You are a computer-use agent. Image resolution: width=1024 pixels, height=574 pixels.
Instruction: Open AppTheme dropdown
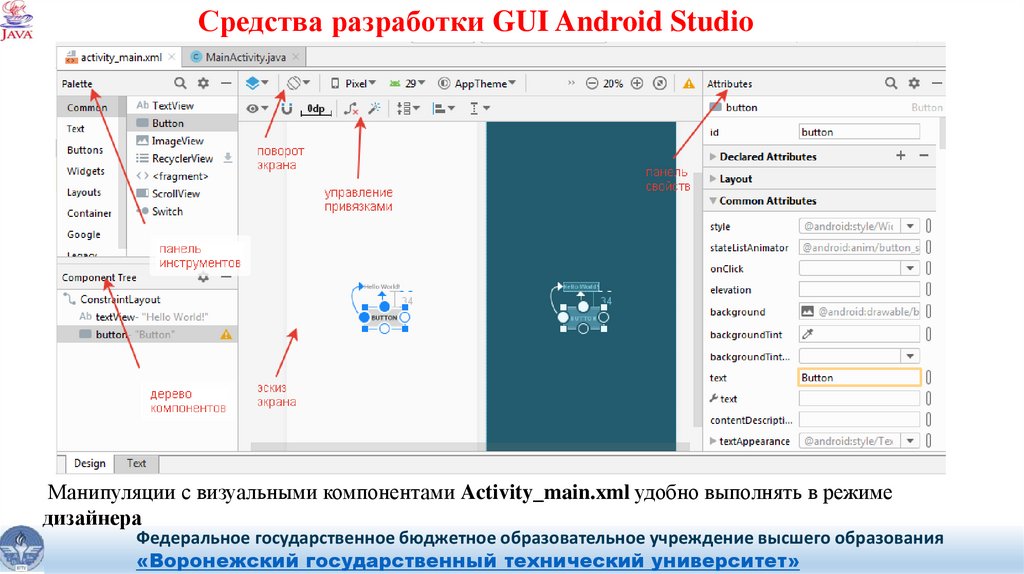pos(477,84)
